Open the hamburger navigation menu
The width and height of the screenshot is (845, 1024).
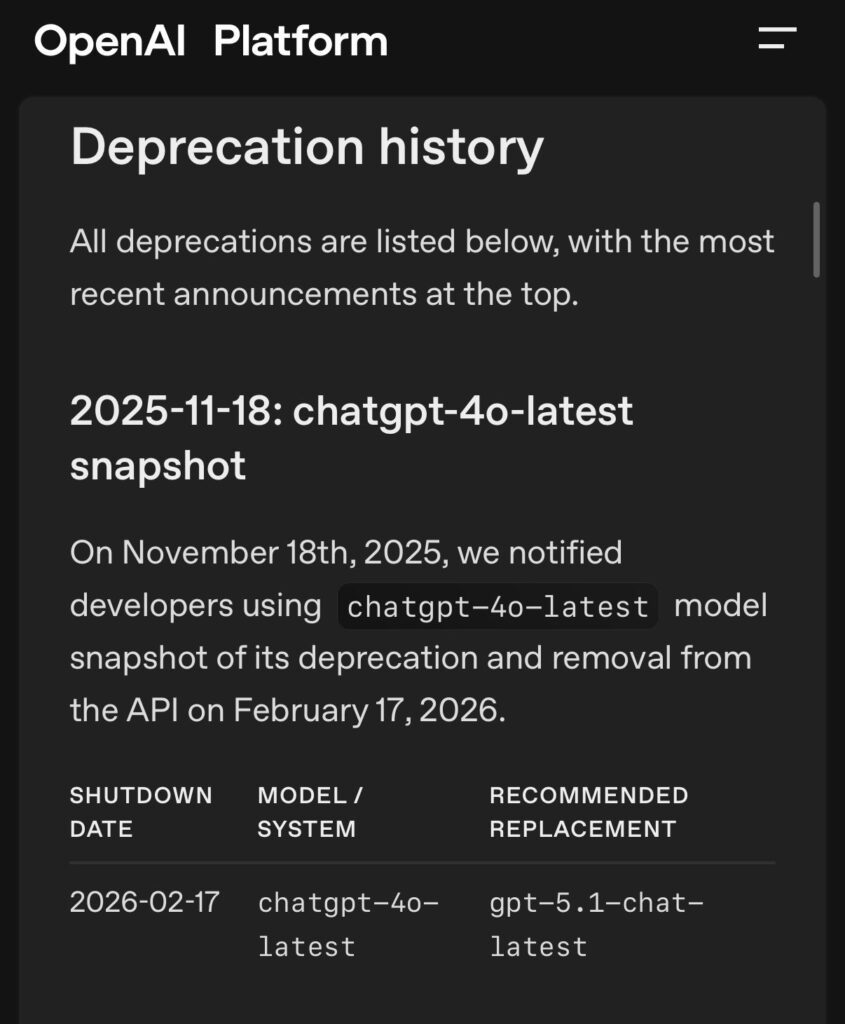tap(777, 38)
